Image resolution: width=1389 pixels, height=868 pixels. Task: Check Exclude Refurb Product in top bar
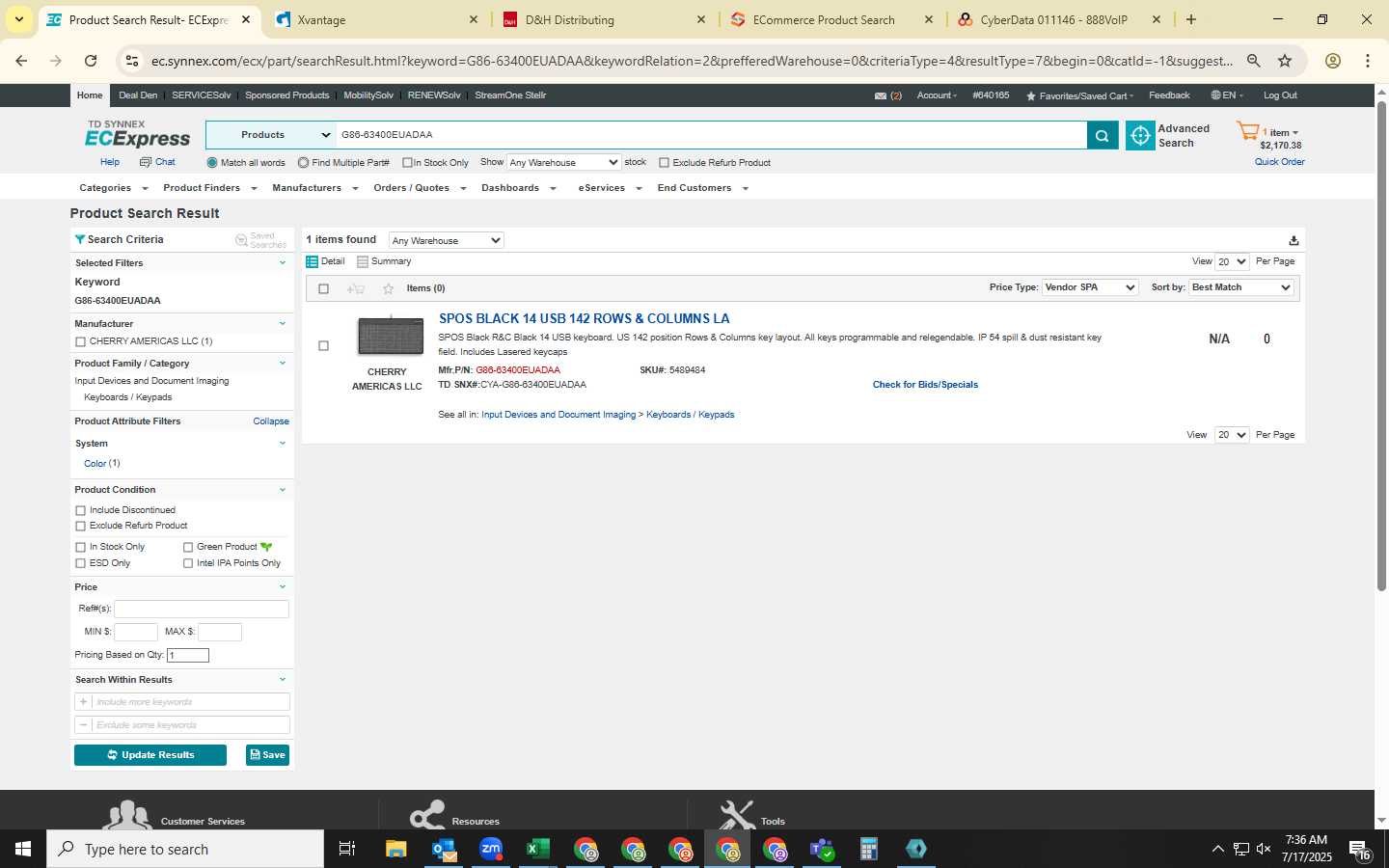coord(664,163)
